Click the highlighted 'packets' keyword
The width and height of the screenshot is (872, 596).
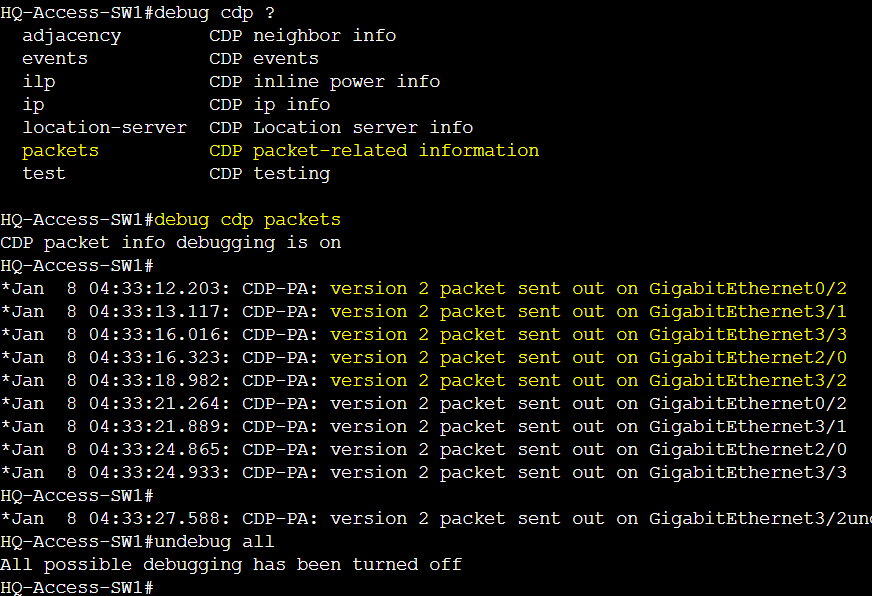click(61, 151)
